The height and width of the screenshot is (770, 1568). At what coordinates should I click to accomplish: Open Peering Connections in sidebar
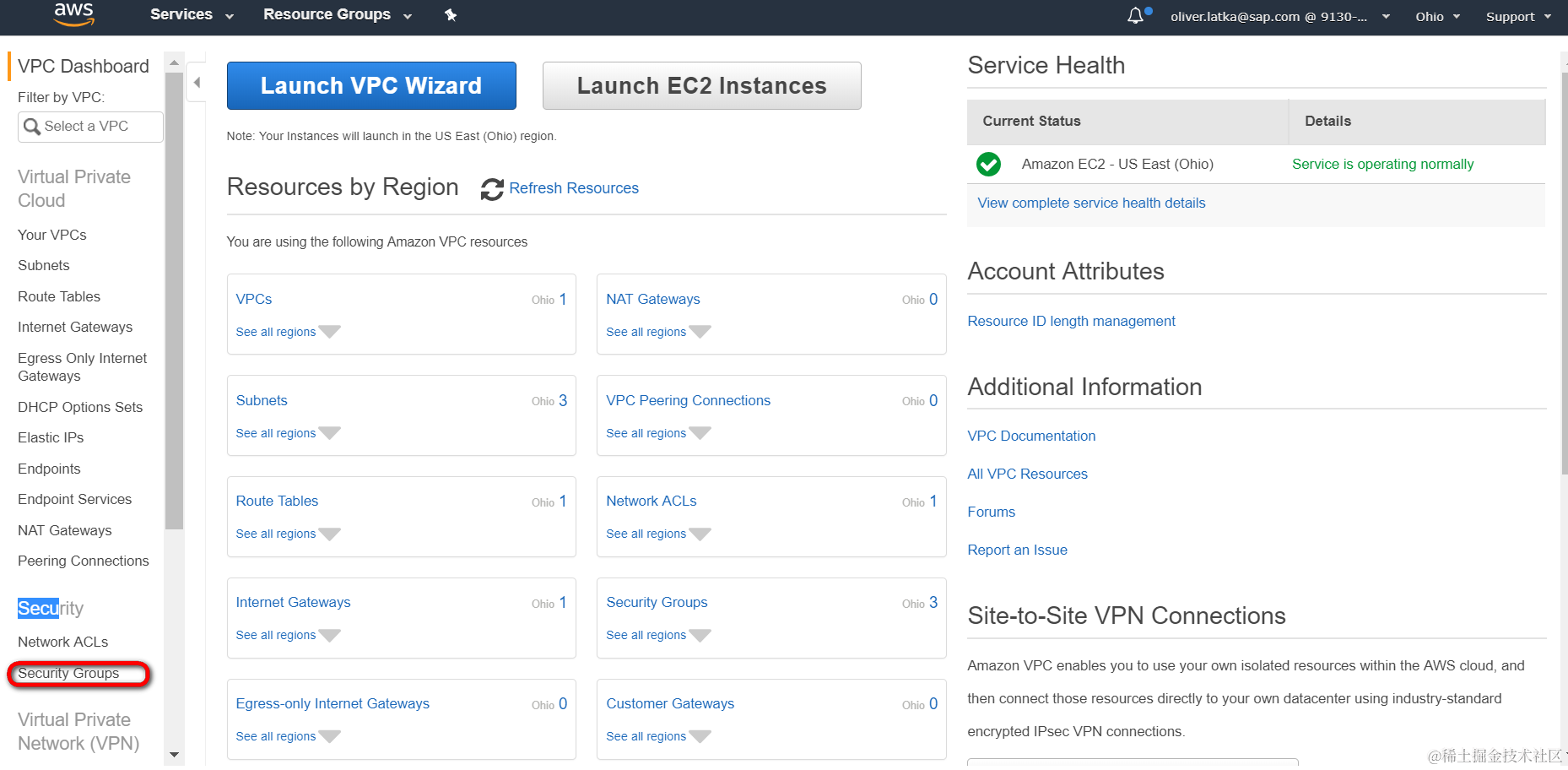coord(84,561)
